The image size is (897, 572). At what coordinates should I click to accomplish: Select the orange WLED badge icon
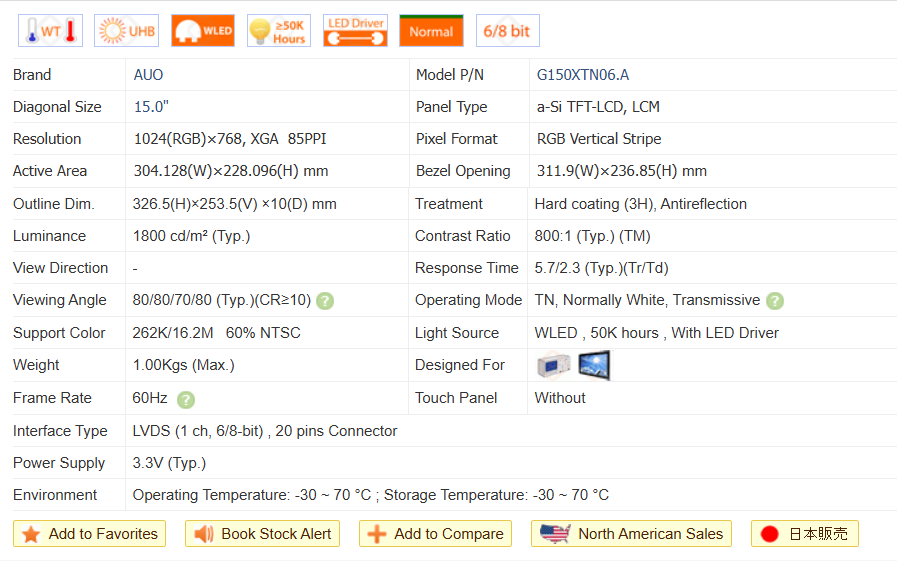click(203, 31)
